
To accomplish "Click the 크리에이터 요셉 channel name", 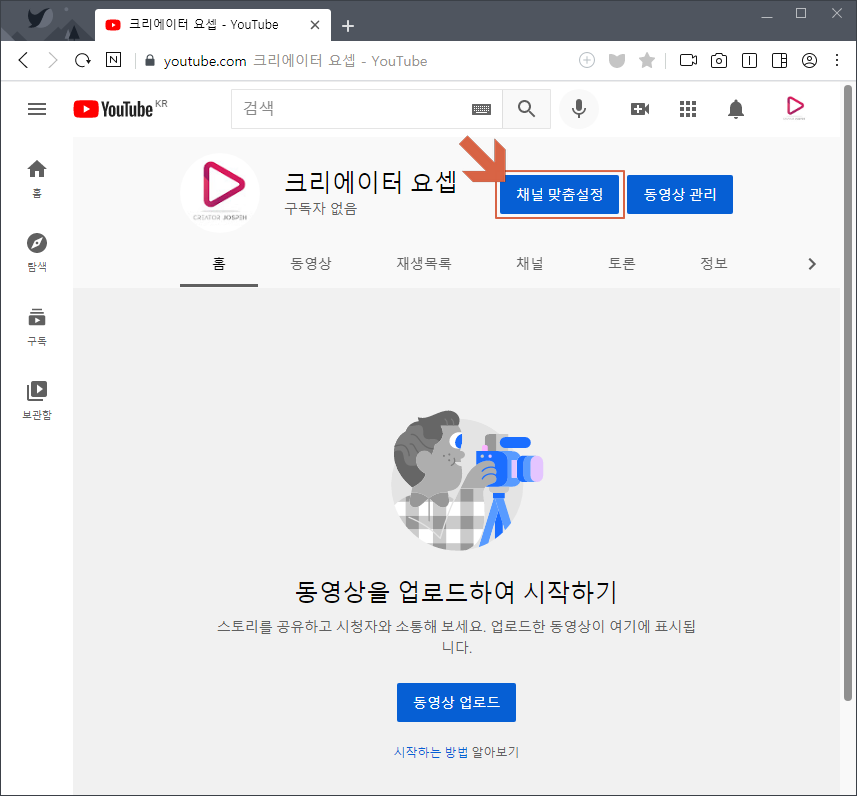I will [371, 182].
